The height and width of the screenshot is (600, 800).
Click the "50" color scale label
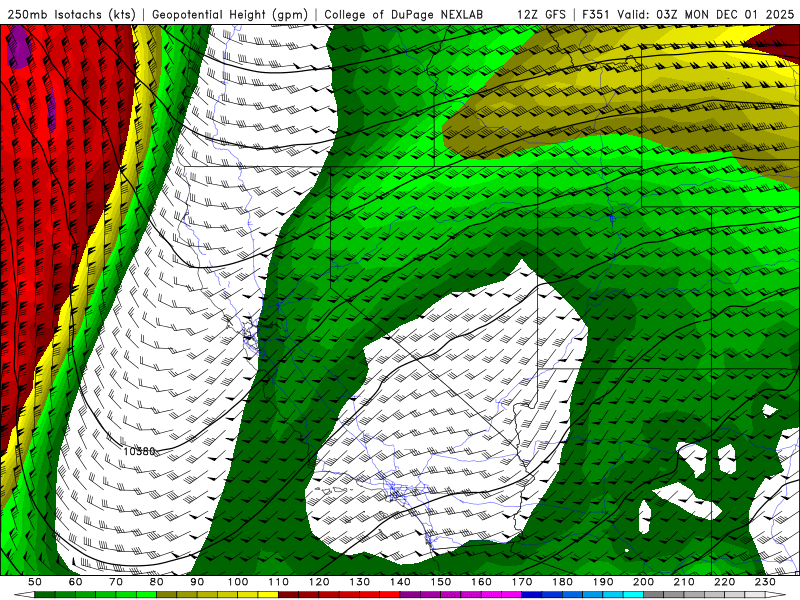pyautogui.click(x=35, y=582)
